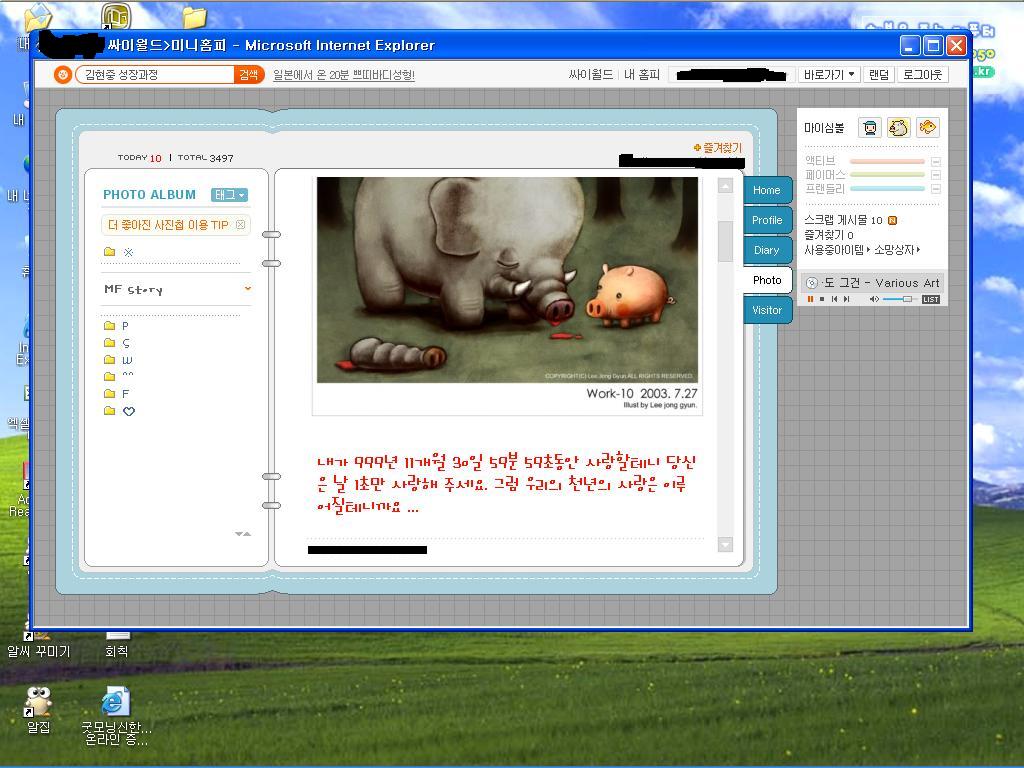This screenshot has width=1024, height=768.
Task: Expand the MF story category chevron
Action: [247, 289]
